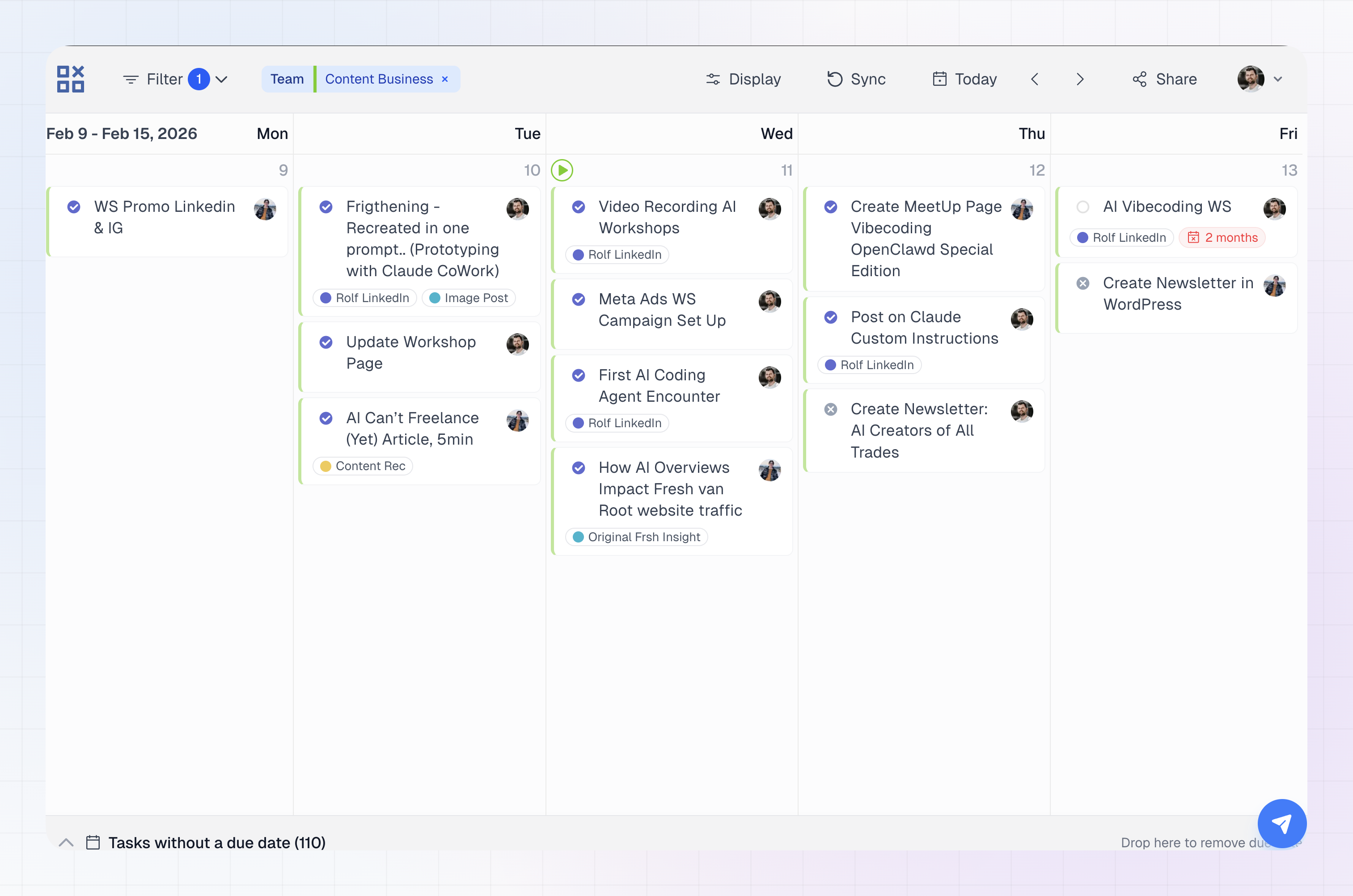This screenshot has height=896, width=1353.
Task: Click the calendar icon beside Tasks without a due date
Action: pyautogui.click(x=93, y=843)
